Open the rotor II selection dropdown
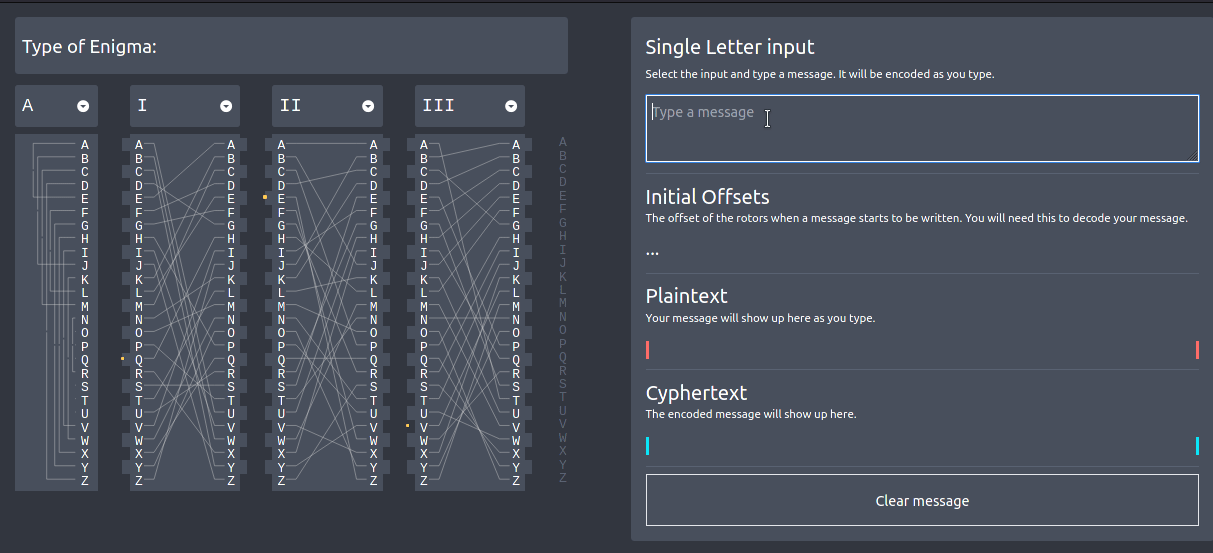This screenshot has height=553, width=1213. (x=327, y=105)
